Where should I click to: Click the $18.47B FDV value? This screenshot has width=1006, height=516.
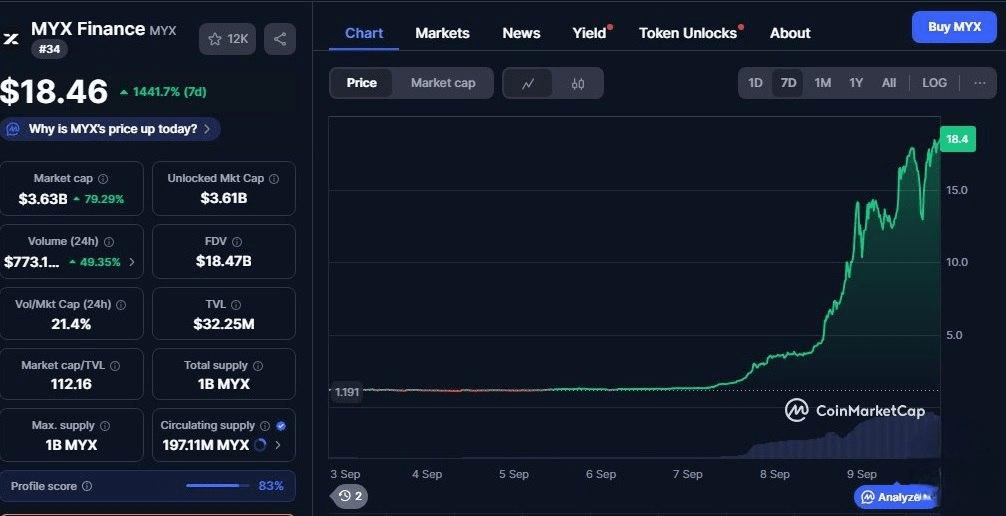point(223,261)
